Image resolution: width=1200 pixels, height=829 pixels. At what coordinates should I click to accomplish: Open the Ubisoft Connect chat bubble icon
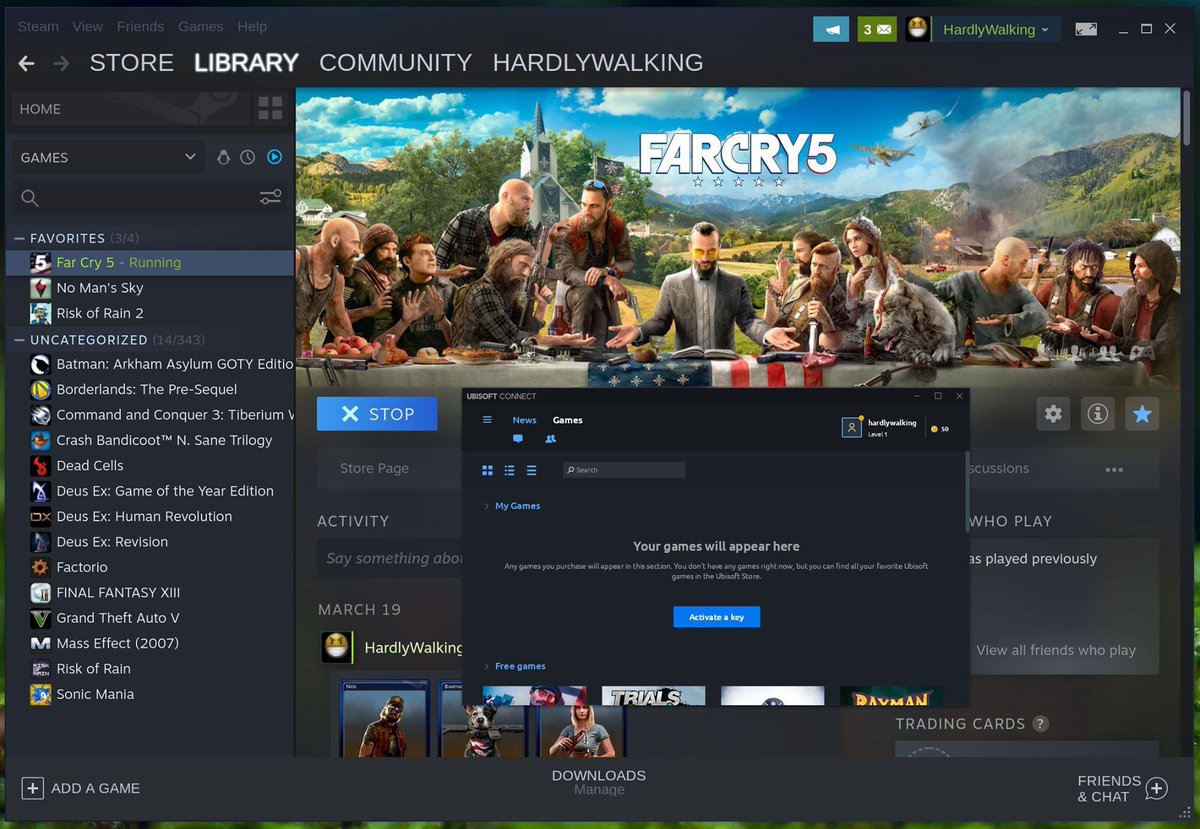(518, 439)
